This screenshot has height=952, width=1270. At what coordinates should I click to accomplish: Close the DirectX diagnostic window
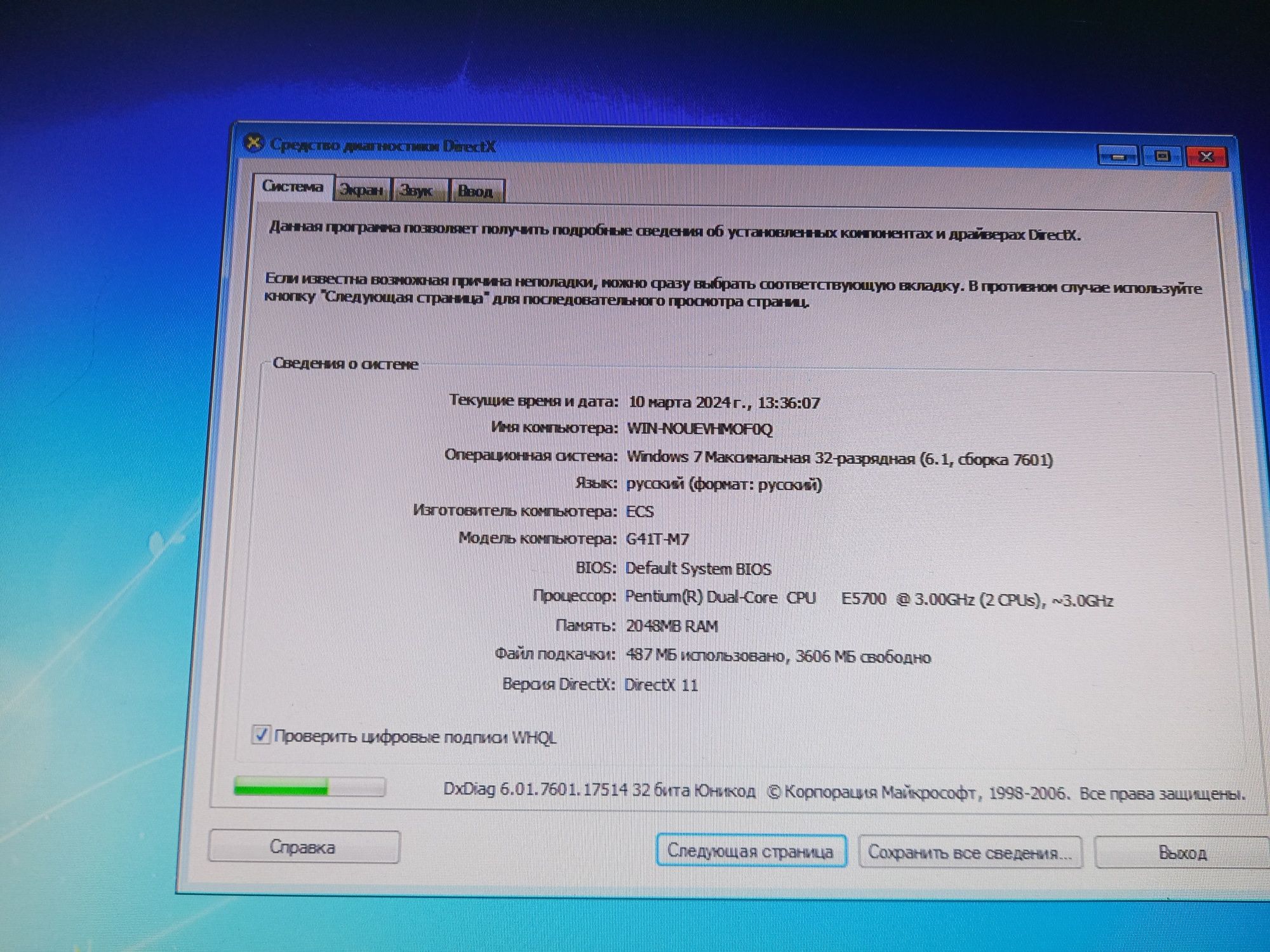coord(1206,157)
